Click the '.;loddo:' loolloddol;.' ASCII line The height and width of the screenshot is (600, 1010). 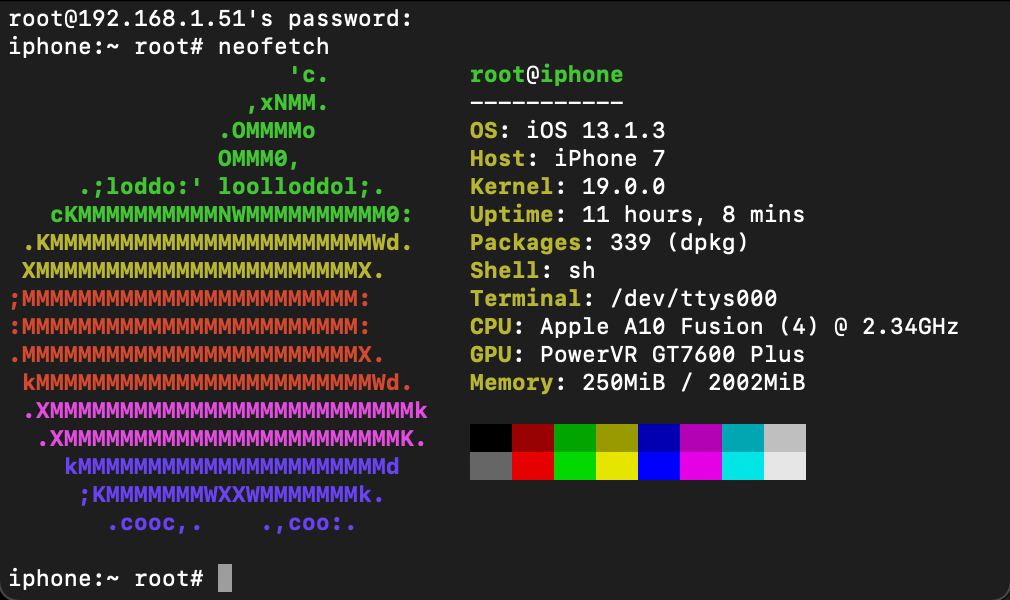pos(232,187)
